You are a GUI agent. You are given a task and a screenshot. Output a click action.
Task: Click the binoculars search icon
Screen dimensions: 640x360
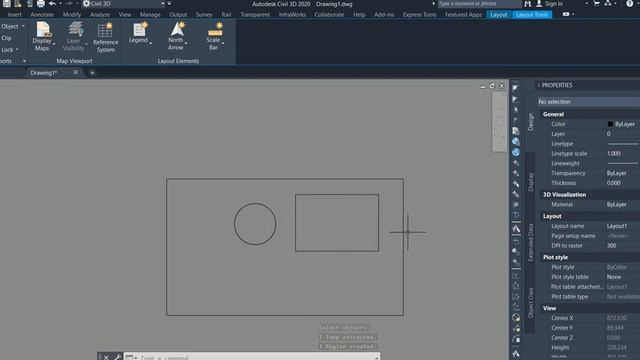(527, 4)
